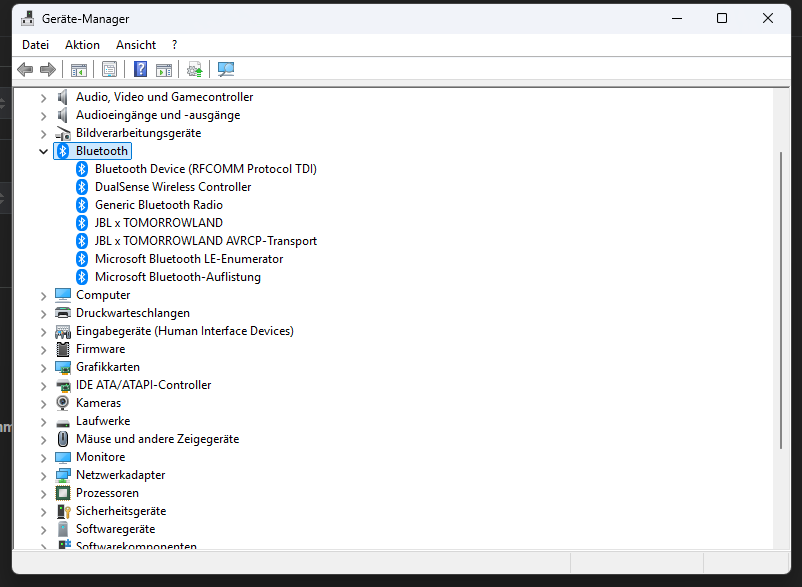This screenshot has width=802, height=587.
Task: Click the Bildverarbeitungsgeräte icon
Action: [x=62, y=133]
